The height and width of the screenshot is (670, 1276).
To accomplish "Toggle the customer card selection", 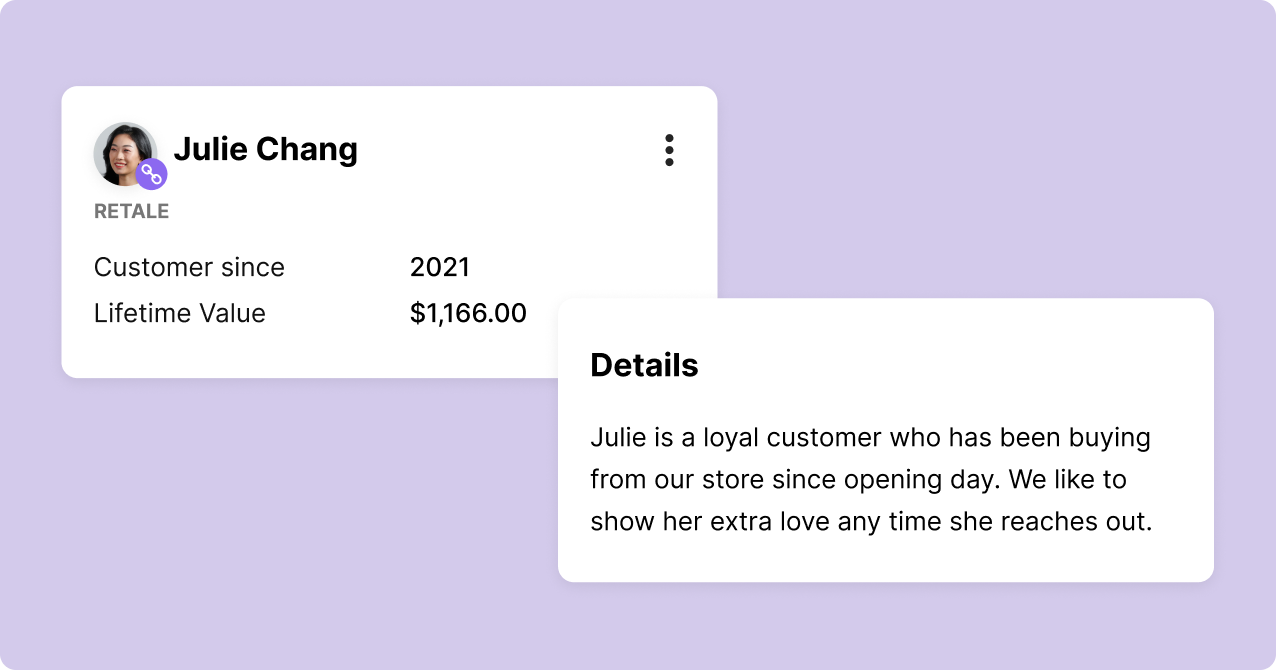I will 388,232.
